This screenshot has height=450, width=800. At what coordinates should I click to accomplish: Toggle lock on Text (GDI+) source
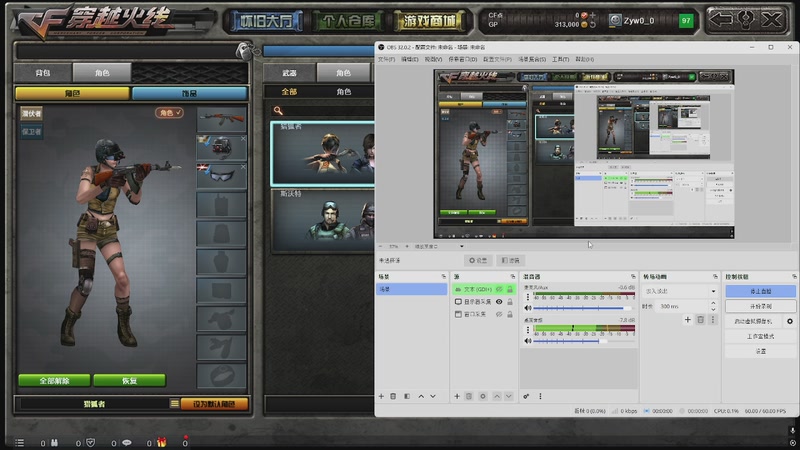click(510, 289)
